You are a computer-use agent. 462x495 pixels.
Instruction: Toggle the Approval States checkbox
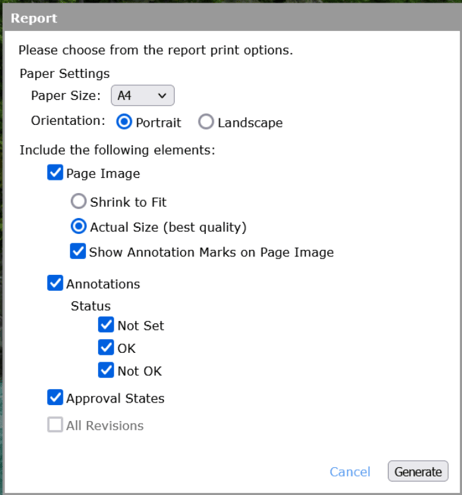pos(55,397)
